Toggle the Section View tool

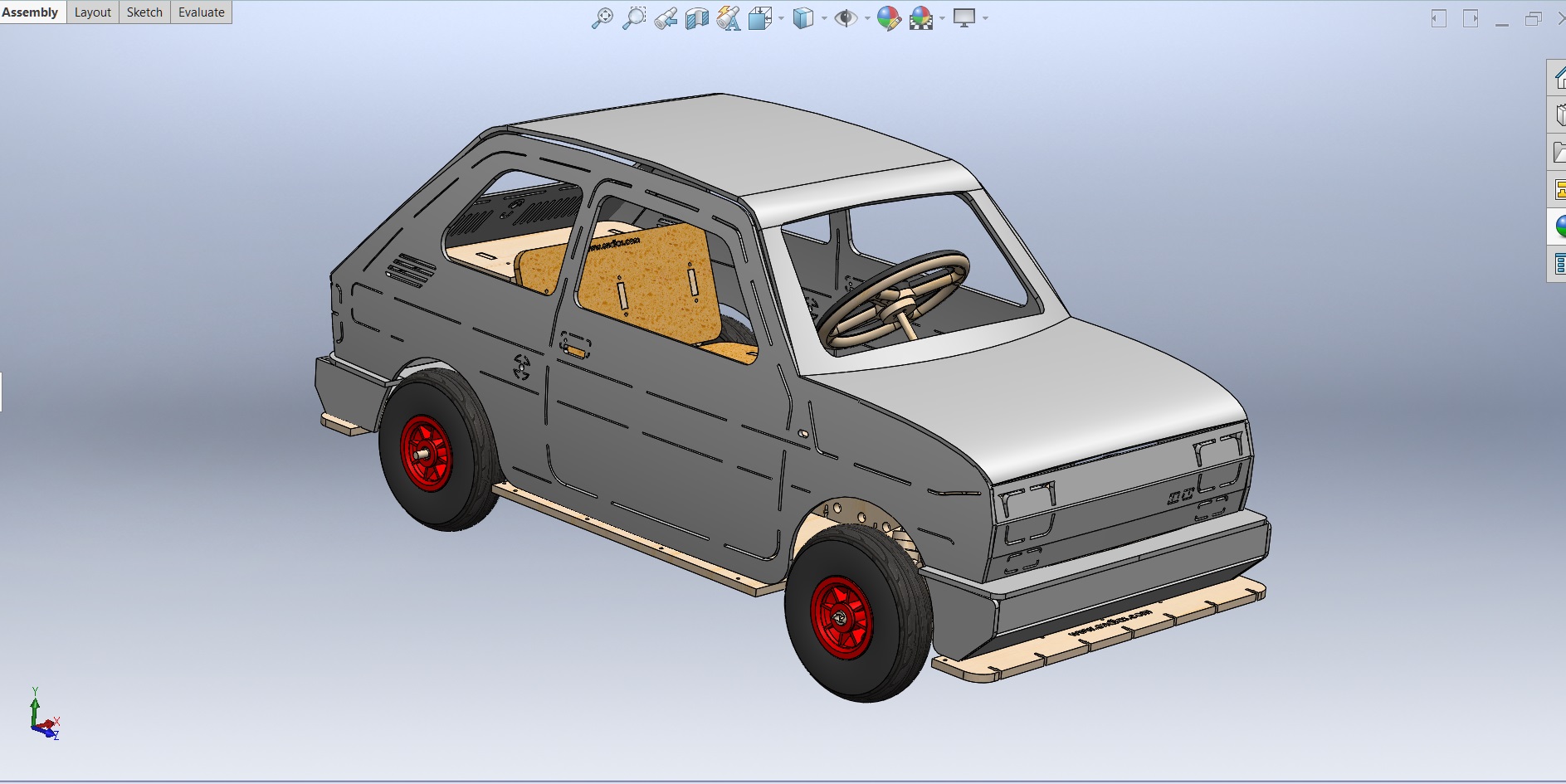(697, 18)
